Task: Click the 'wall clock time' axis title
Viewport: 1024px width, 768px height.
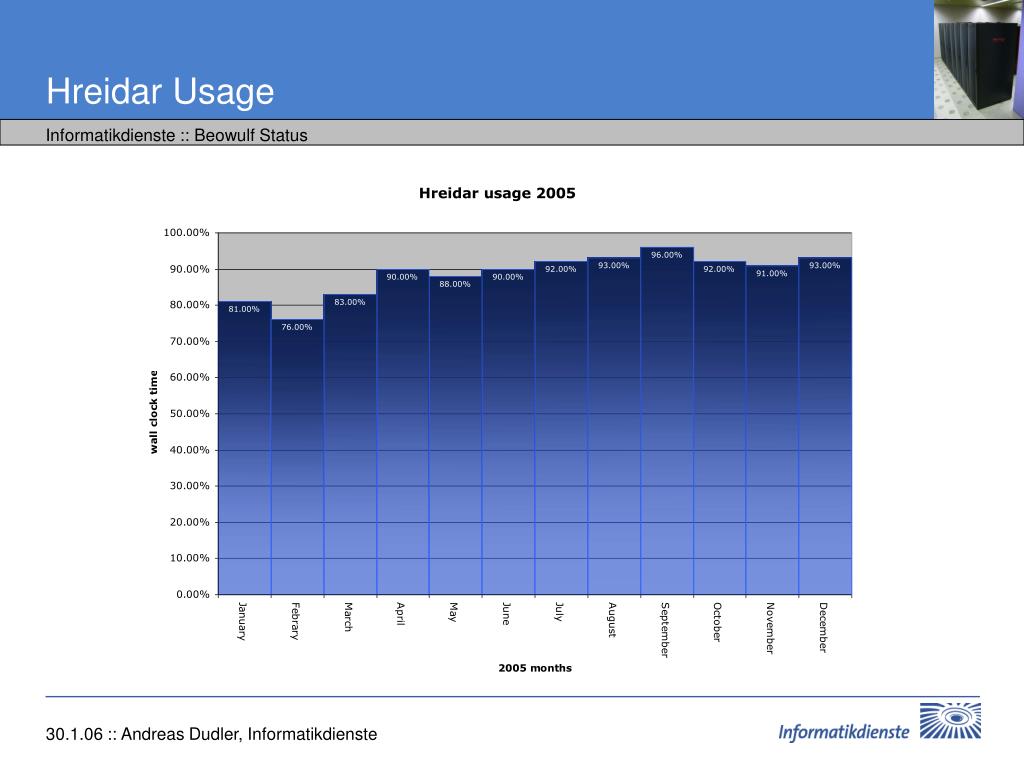Action: pyautogui.click(x=153, y=412)
